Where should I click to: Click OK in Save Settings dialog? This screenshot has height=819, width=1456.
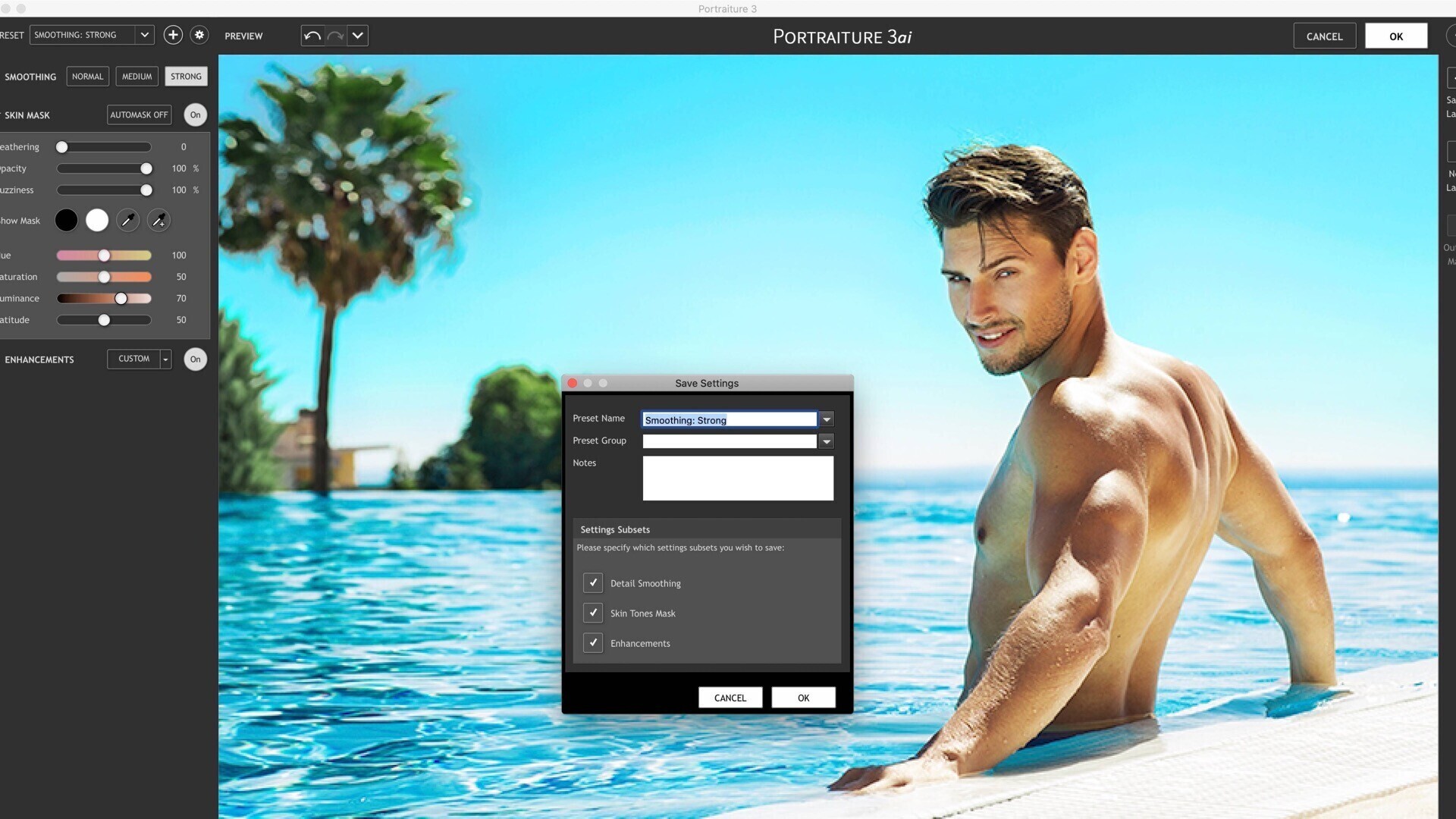tap(803, 698)
